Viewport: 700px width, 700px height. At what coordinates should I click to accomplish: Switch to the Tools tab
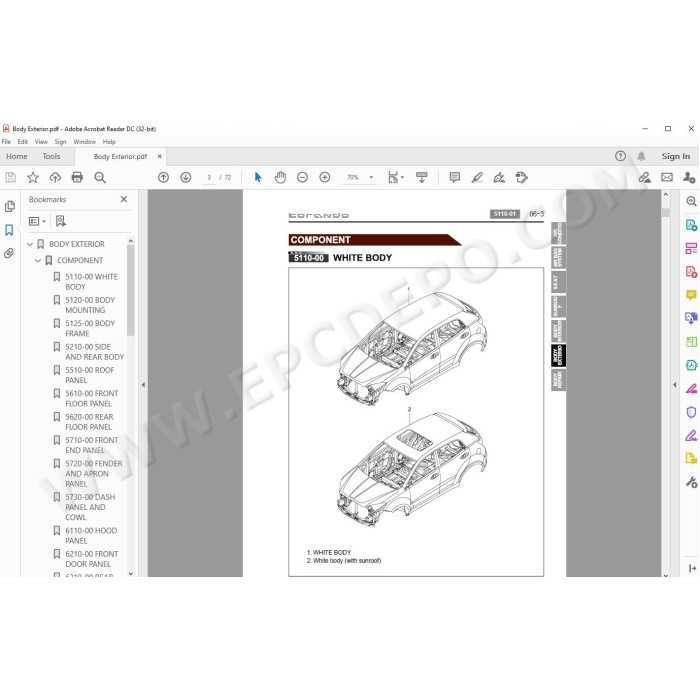pyautogui.click(x=51, y=156)
